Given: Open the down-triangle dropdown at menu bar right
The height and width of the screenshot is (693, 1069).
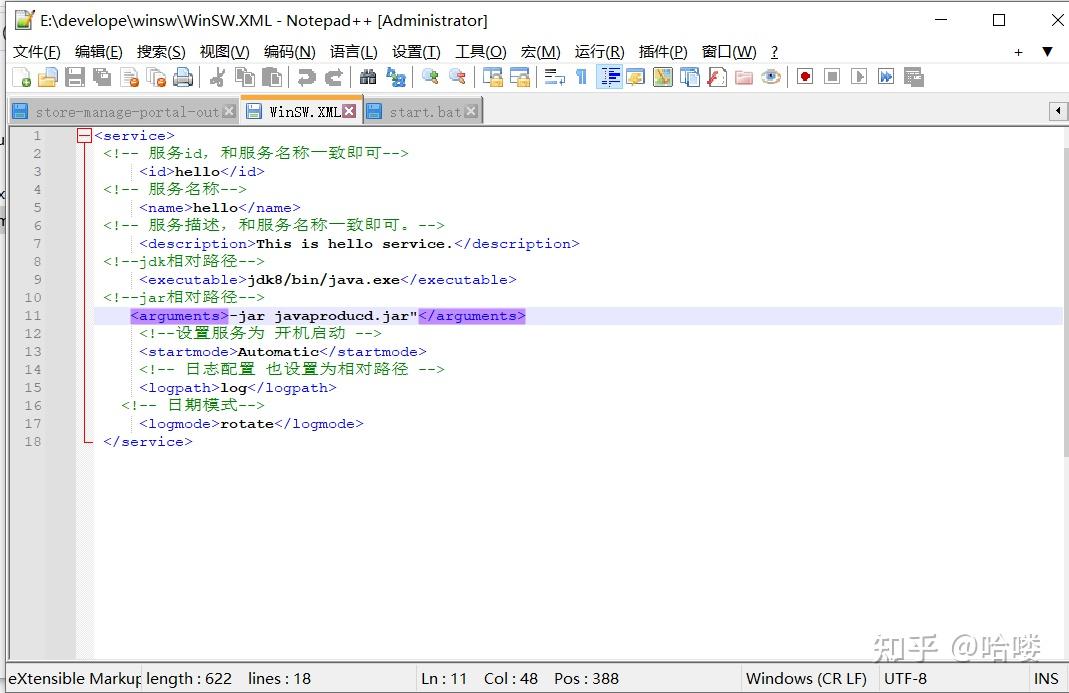Looking at the screenshot, I should [x=1047, y=52].
